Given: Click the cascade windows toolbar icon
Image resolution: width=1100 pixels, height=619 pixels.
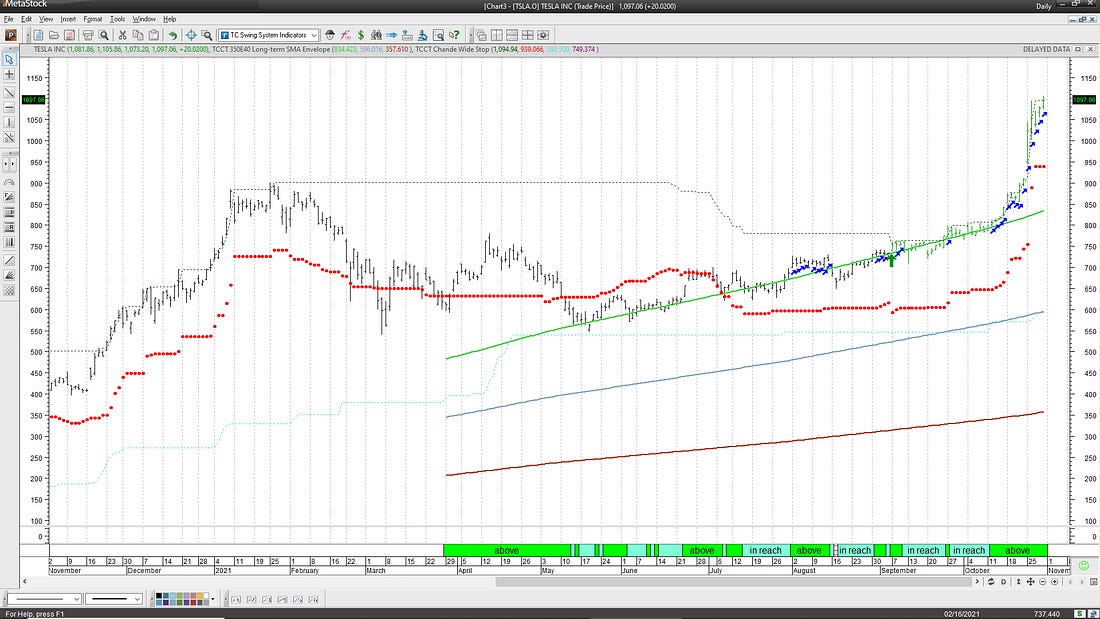Looking at the screenshot, I should (x=481, y=35).
